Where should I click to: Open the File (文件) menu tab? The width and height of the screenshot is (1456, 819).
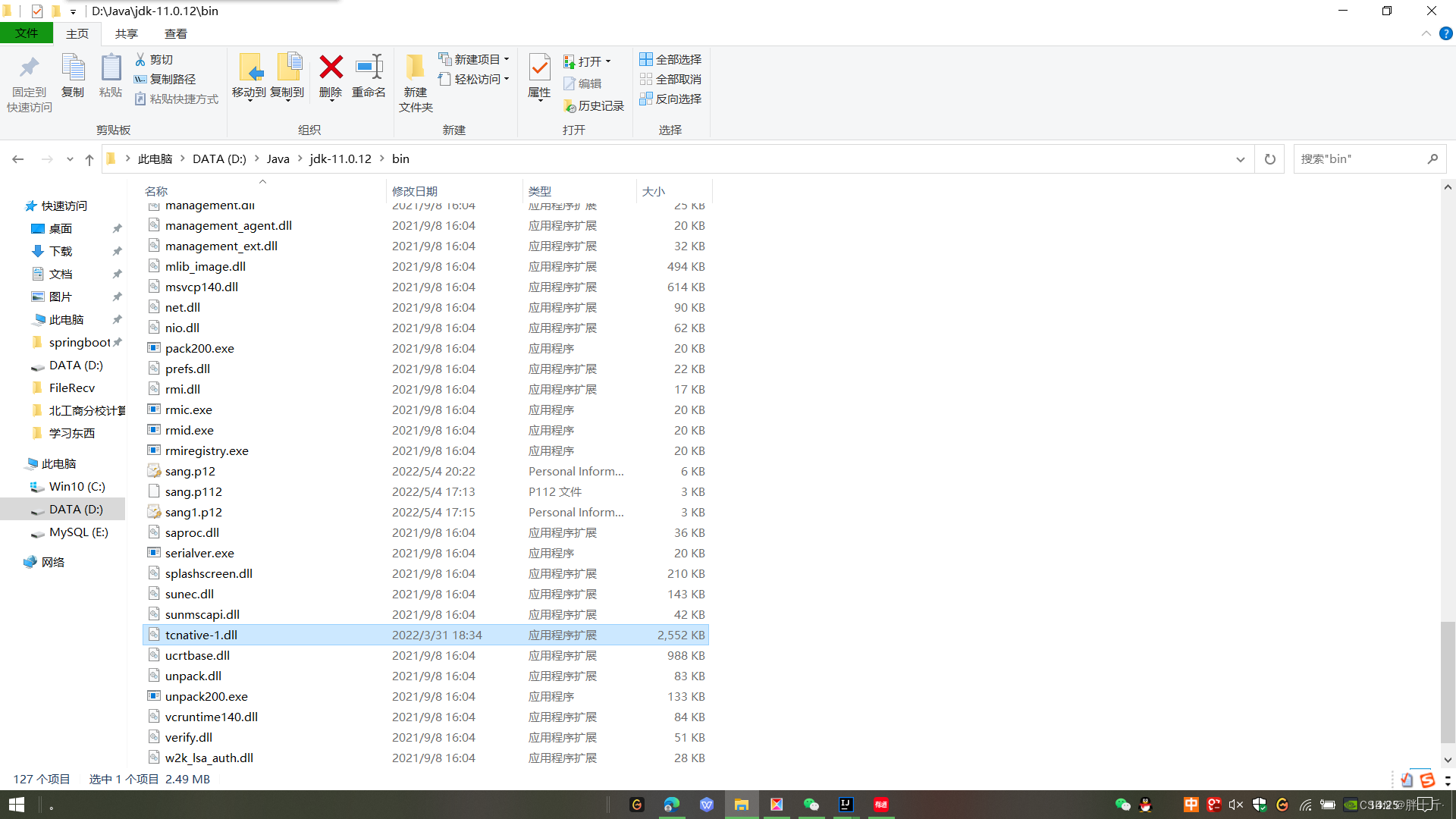(x=26, y=33)
